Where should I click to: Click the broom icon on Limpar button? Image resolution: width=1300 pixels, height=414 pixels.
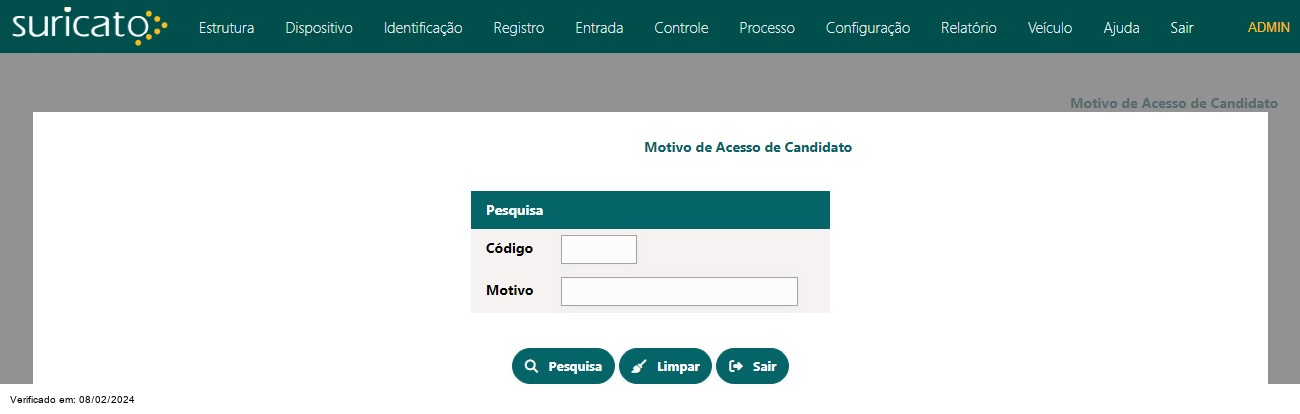click(x=639, y=366)
